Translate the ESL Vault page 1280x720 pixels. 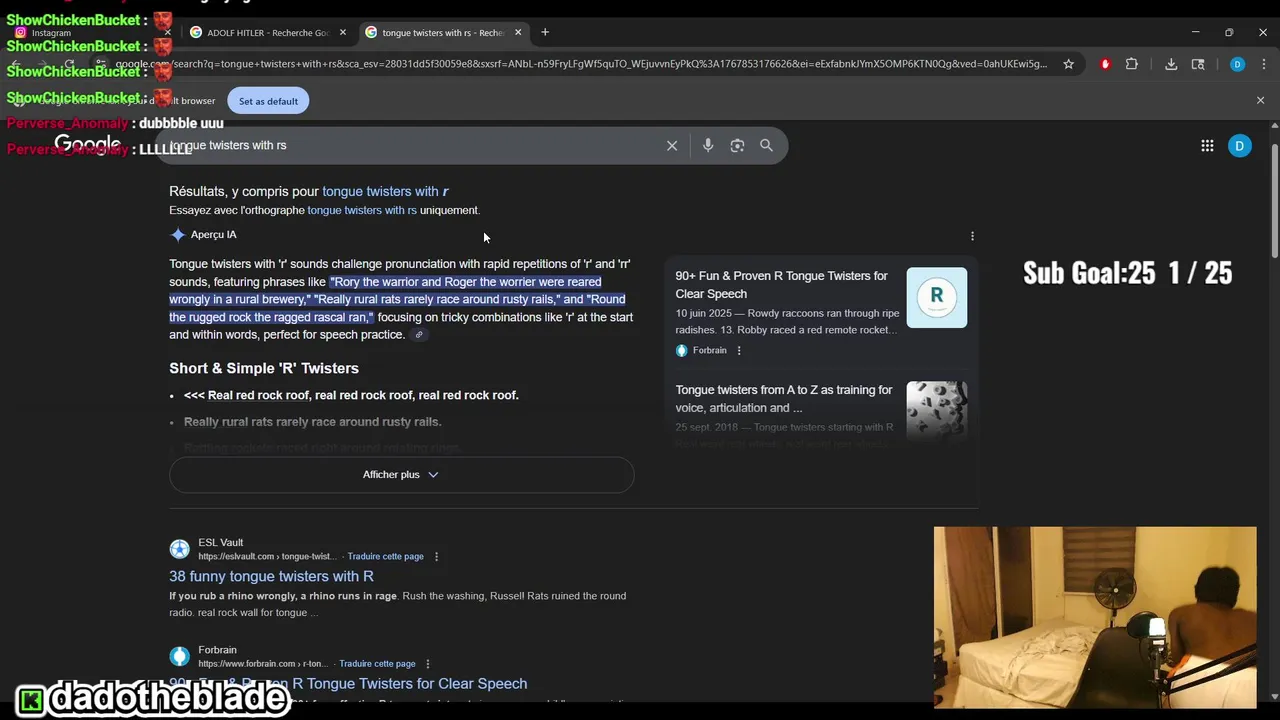(x=385, y=557)
